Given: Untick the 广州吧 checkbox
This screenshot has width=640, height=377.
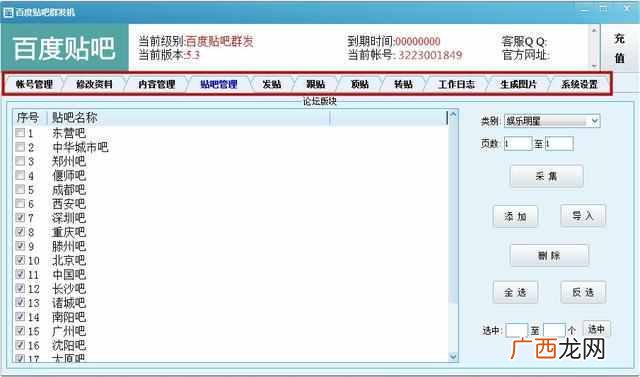Looking at the screenshot, I should coord(20,330).
